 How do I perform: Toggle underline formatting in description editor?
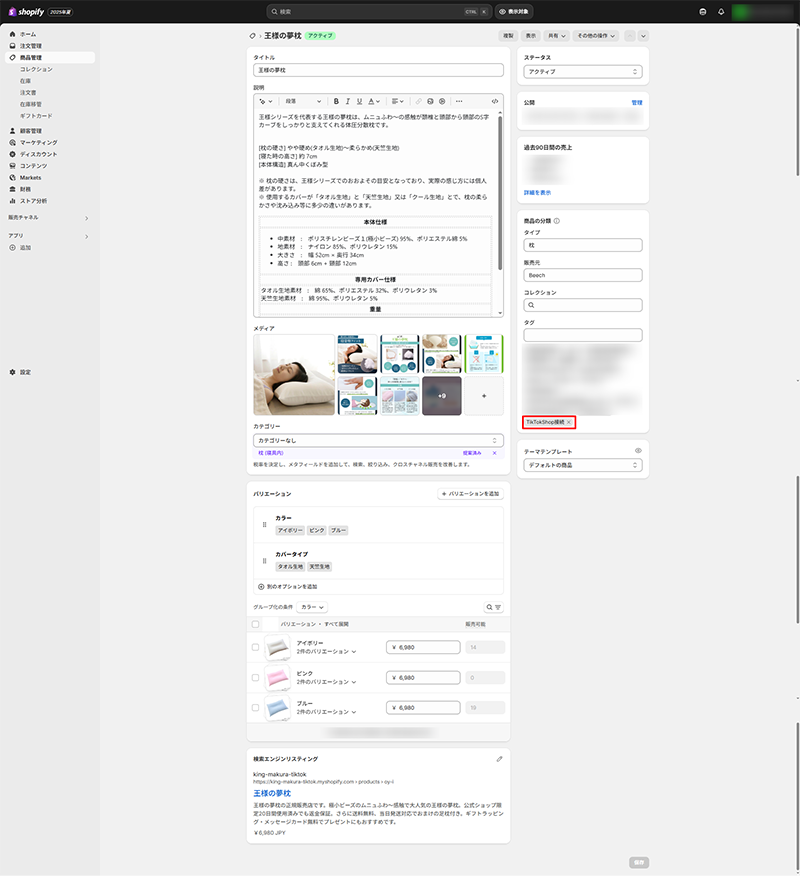click(359, 101)
